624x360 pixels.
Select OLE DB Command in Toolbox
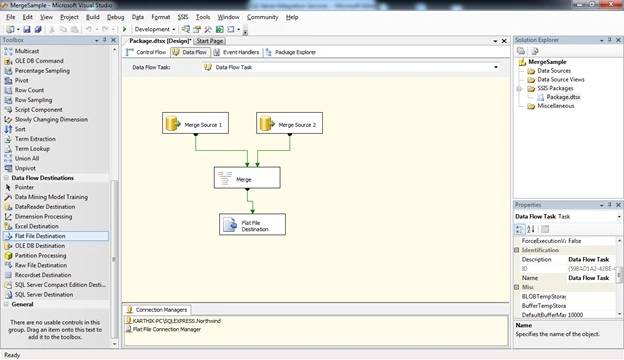(x=39, y=61)
